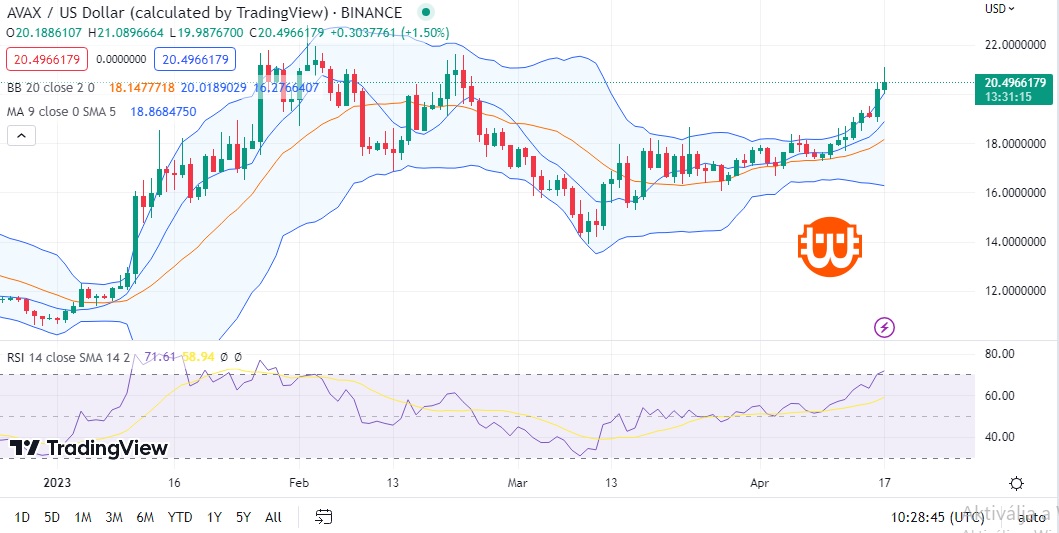Click the AVAX / US Dollar symbol title
The image size is (1059, 533).
204,12
